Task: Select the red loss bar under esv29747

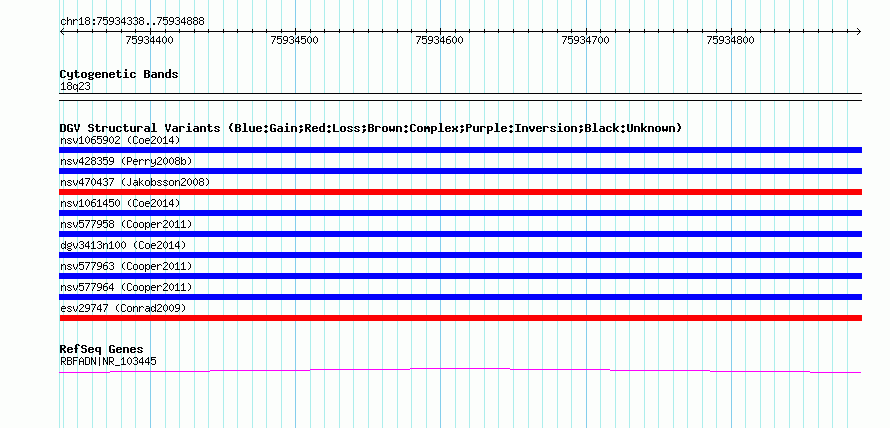Action: point(460,318)
